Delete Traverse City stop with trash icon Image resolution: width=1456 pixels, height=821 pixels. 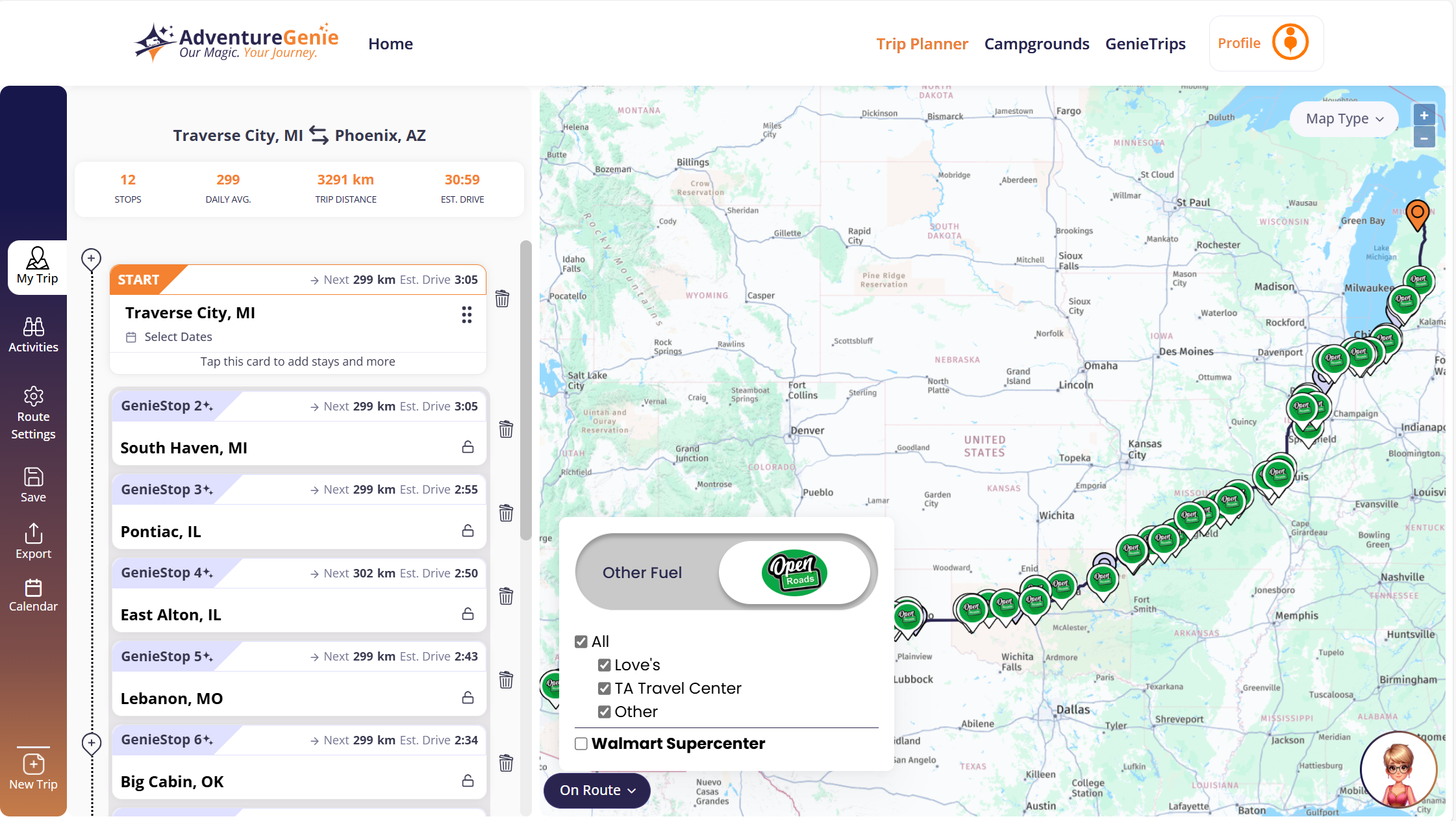[502, 299]
